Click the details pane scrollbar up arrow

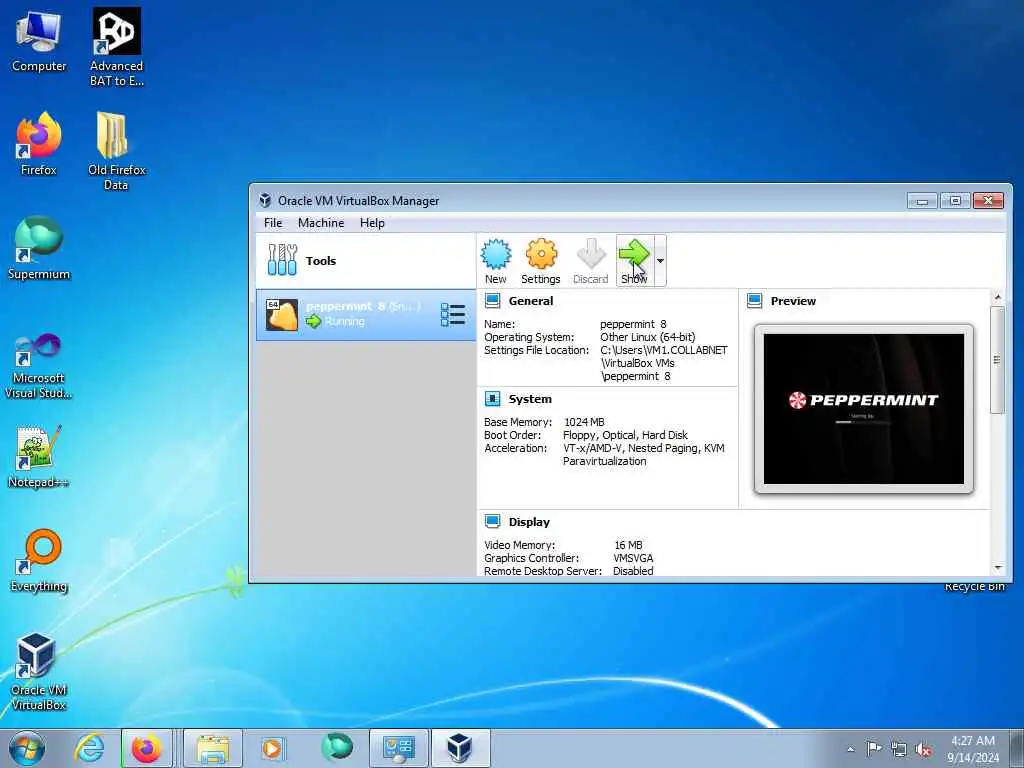997,297
